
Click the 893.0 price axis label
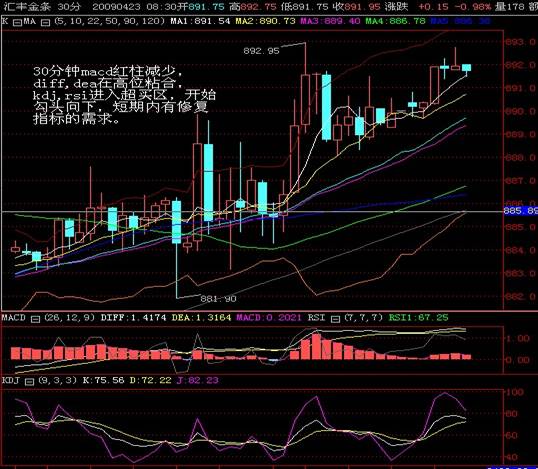coord(520,42)
